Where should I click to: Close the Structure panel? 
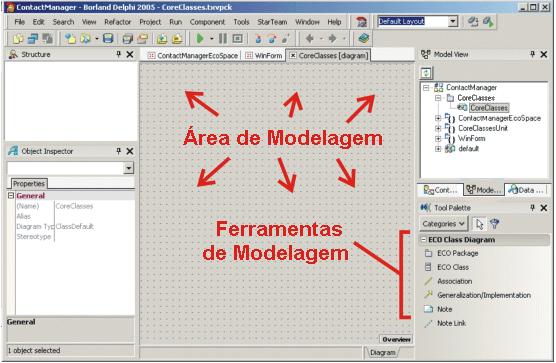[x=130, y=55]
